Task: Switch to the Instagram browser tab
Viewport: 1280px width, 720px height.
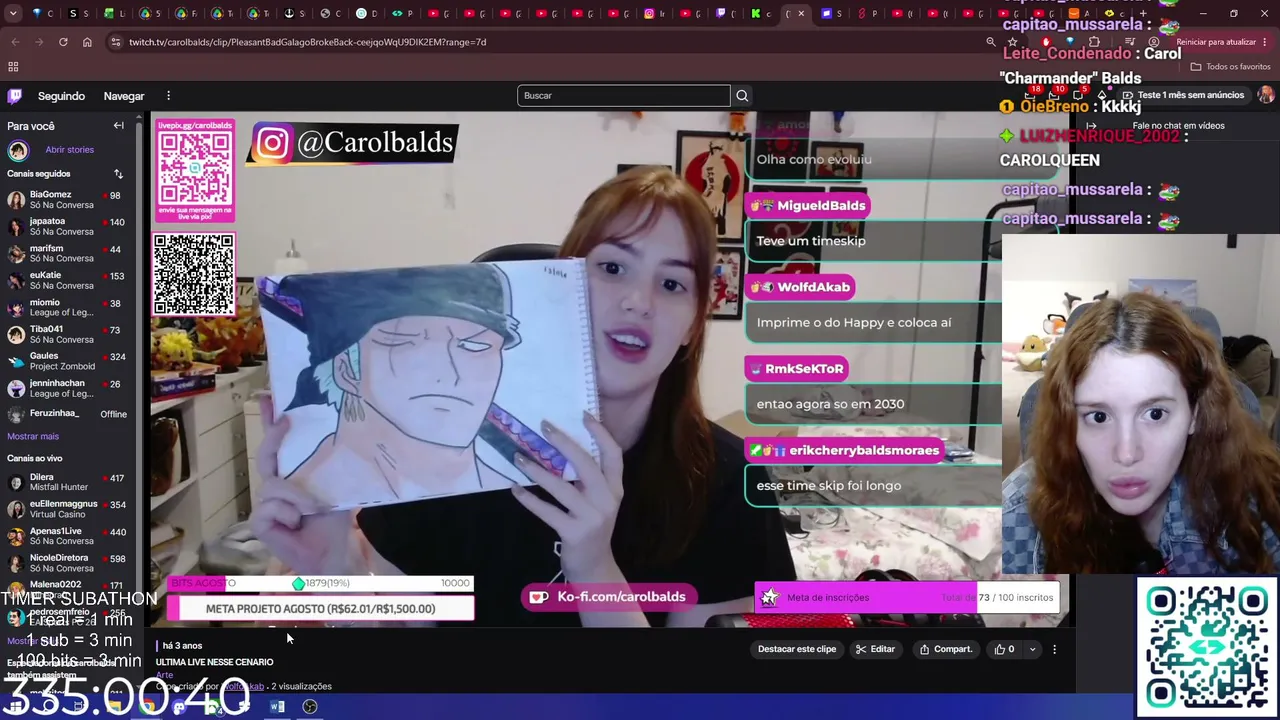Action: coord(653,14)
